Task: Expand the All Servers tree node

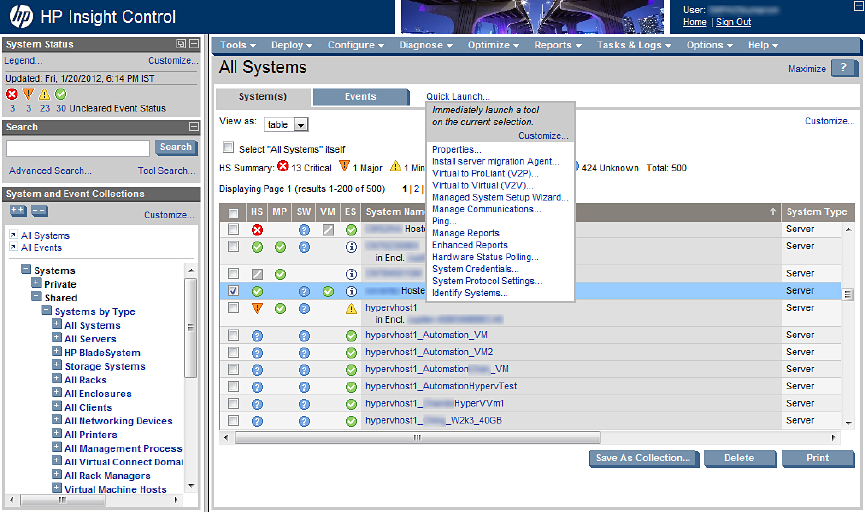Action: (57, 338)
